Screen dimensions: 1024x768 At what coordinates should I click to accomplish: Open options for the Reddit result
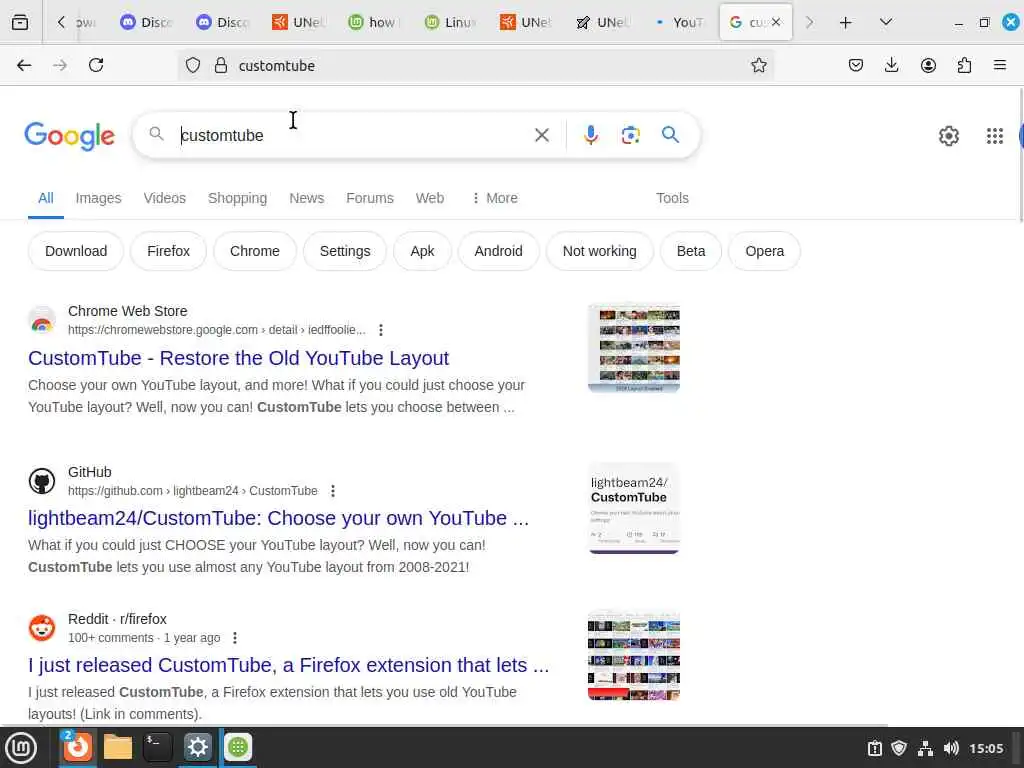pyautogui.click(x=235, y=637)
